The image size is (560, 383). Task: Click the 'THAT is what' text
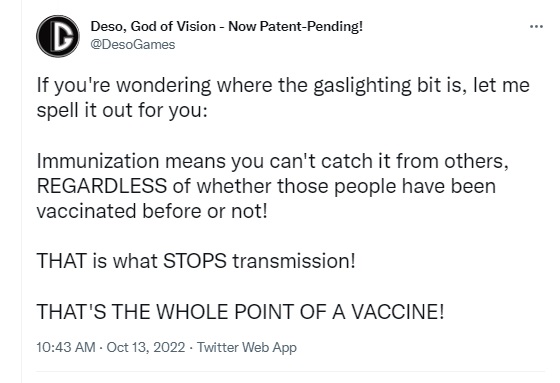pyautogui.click(x=97, y=261)
